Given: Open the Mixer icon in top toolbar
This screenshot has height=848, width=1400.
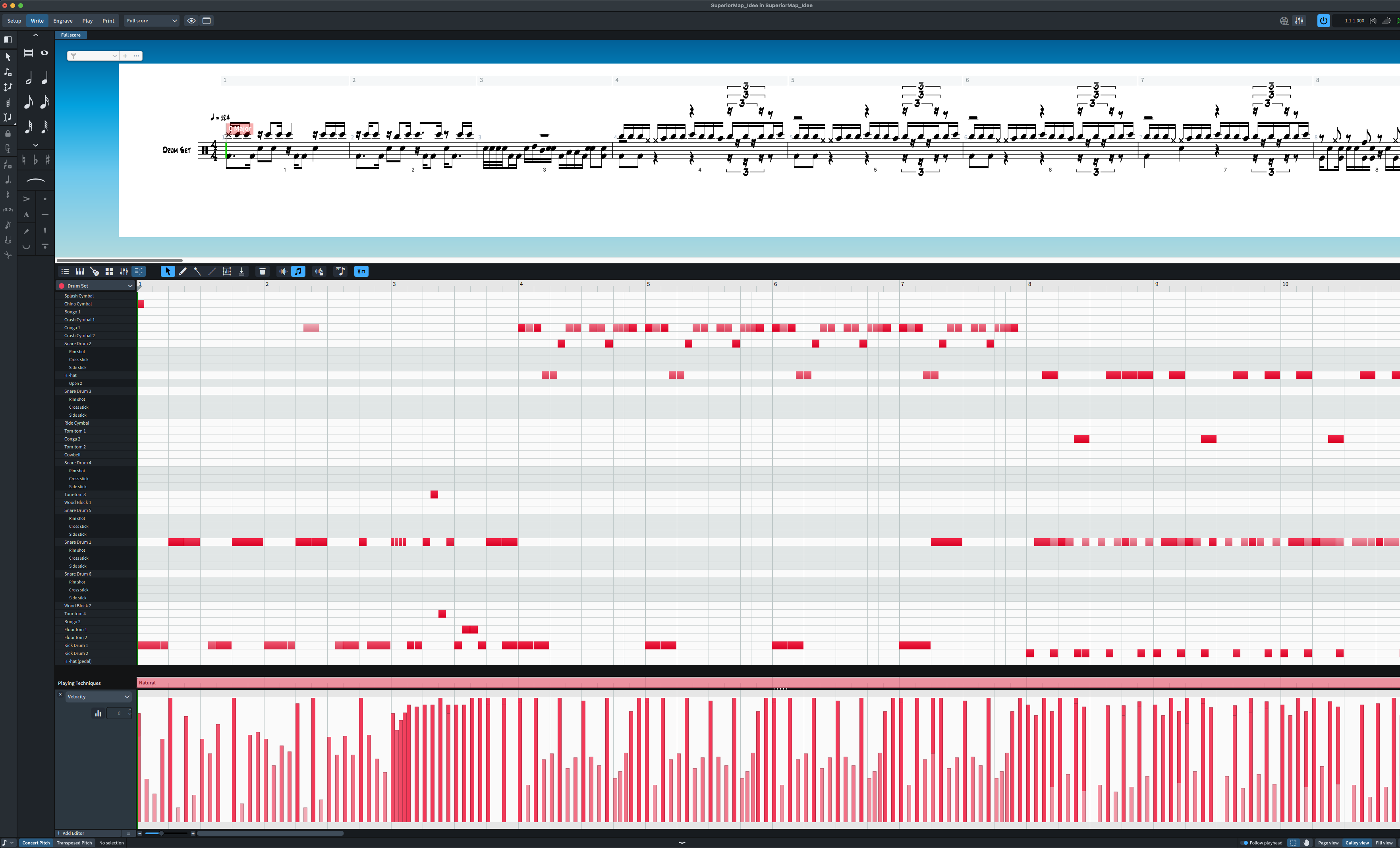Looking at the screenshot, I should [x=1299, y=21].
